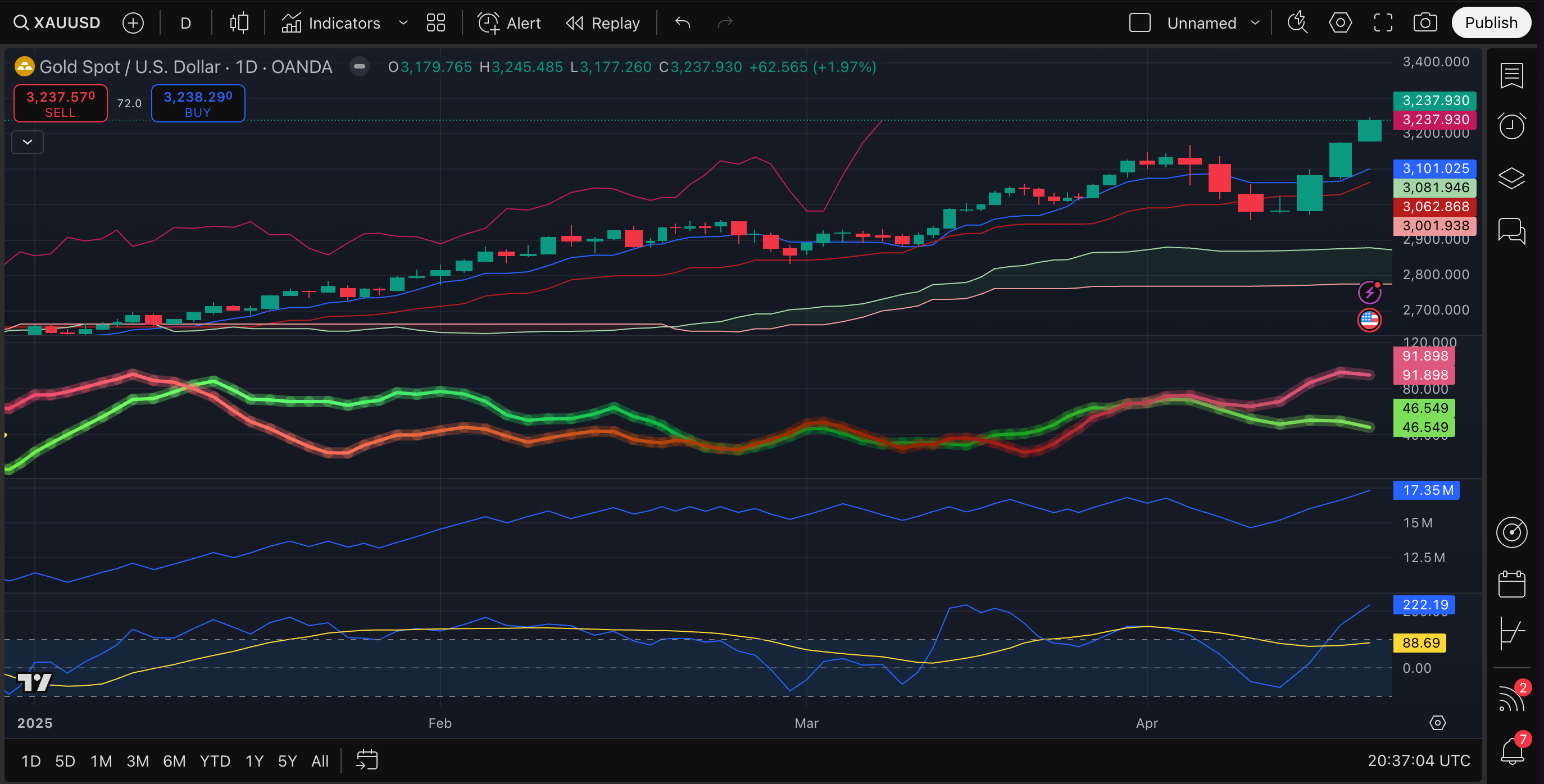The height and width of the screenshot is (784, 1544).
Task: Click the red 3,062.868 price label
Action: (x=1435, y=207)
